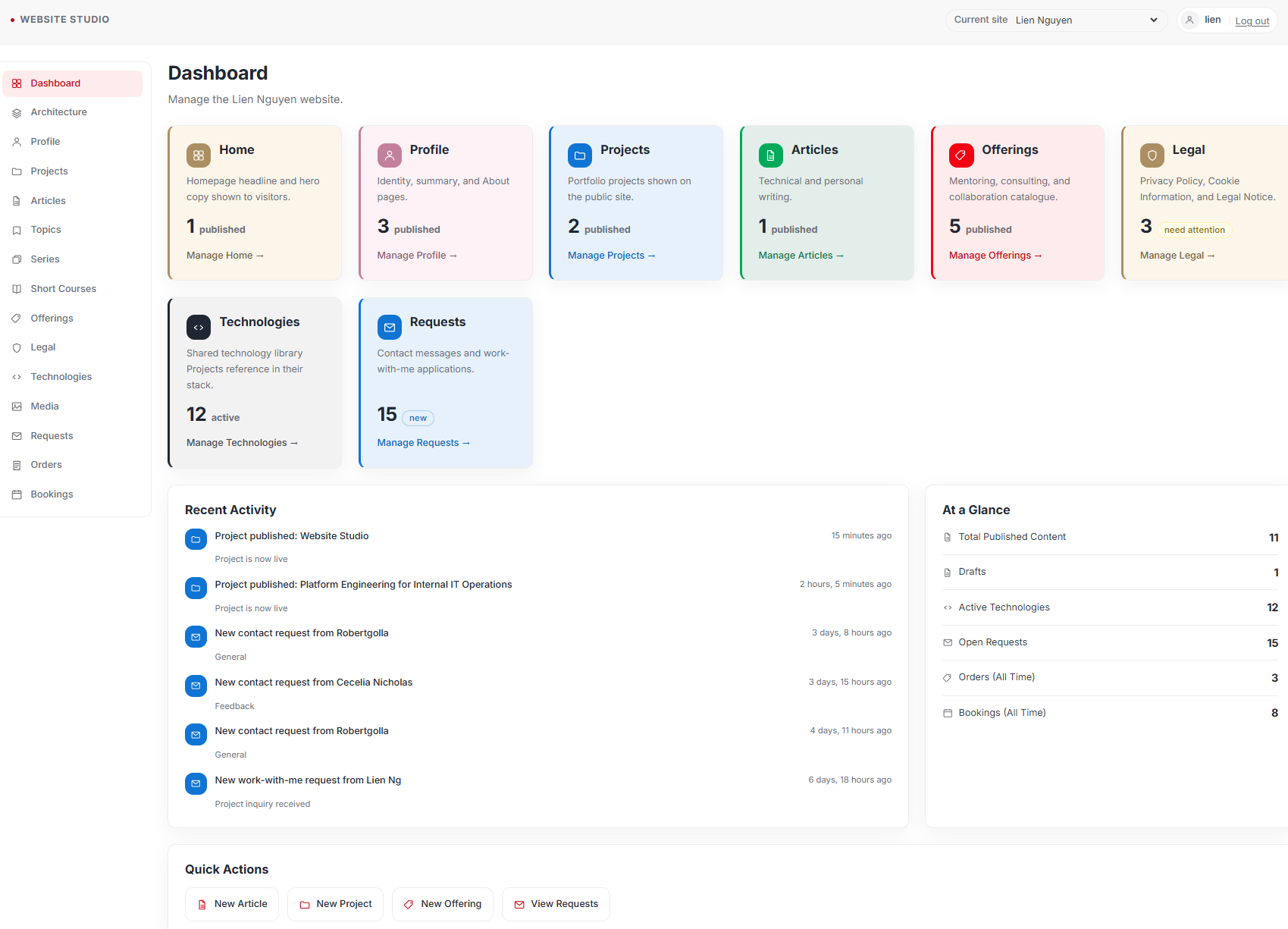Viewport: 1288px width, 929px height.
Task: Click the Log out link
Action: [x=1252, y=20]
